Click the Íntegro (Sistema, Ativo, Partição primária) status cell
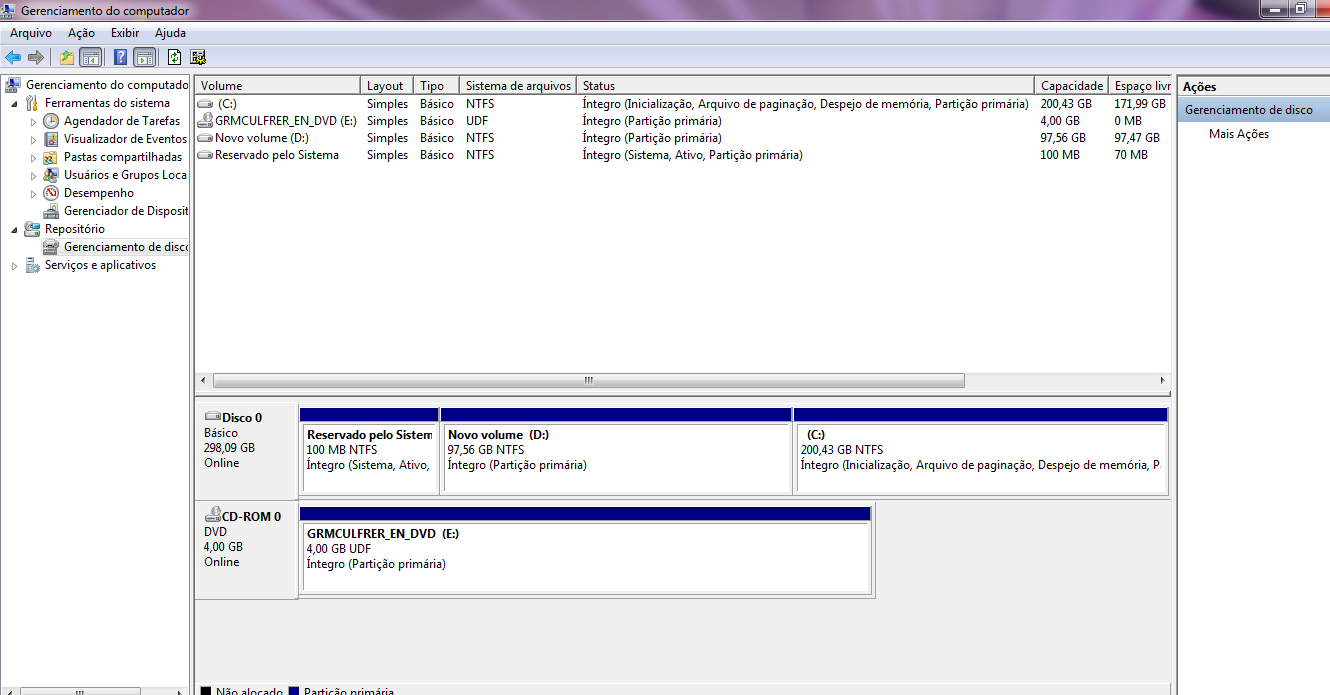This screenshot has height=695, width=1330. coord(692,155)
